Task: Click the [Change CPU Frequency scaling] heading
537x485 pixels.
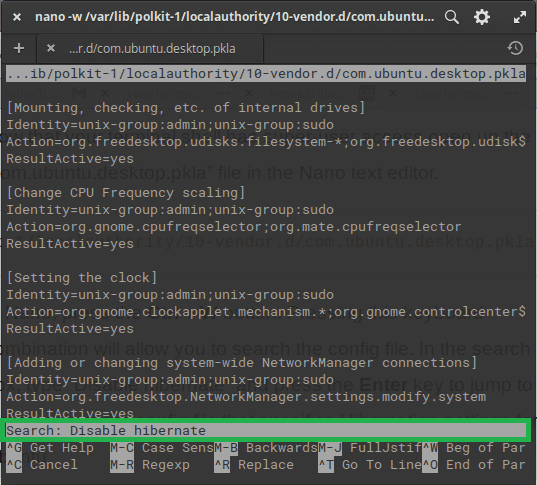Action: [126, 193]
